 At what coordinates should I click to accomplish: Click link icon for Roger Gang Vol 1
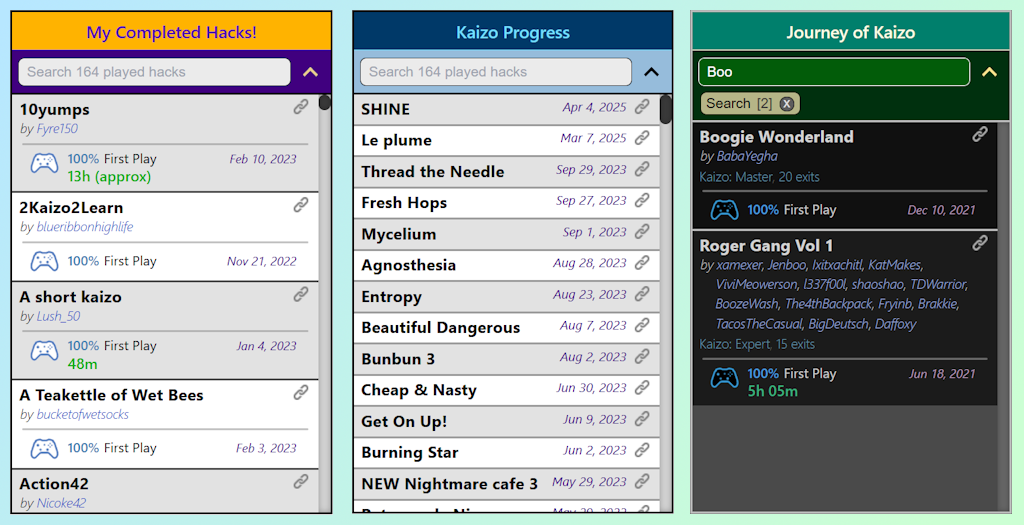coord(981,243)
